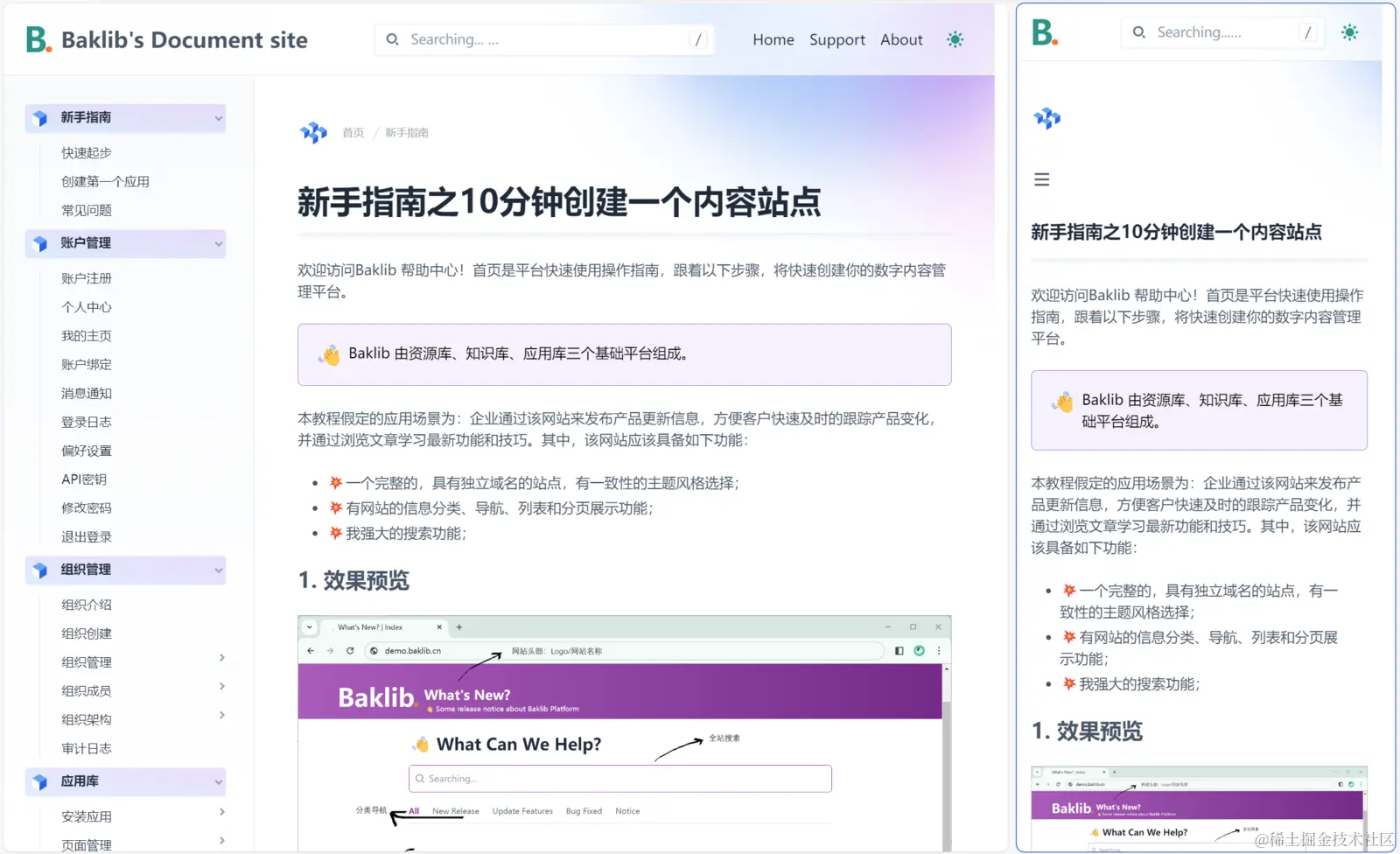Open 偏好设置 sidebar entry

(87, 451)
